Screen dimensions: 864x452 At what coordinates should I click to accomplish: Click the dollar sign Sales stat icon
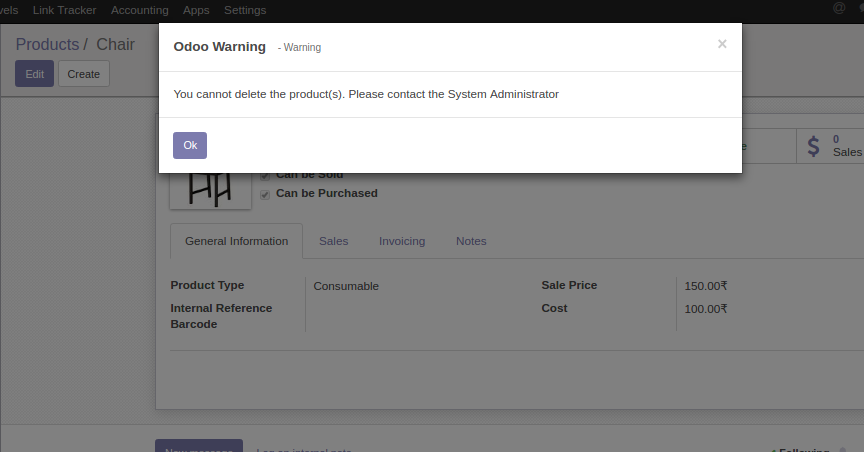click(814, 146)
